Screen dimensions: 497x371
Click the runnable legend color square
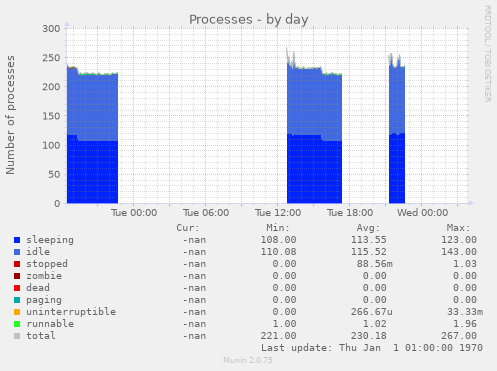(x=17, y=324)
